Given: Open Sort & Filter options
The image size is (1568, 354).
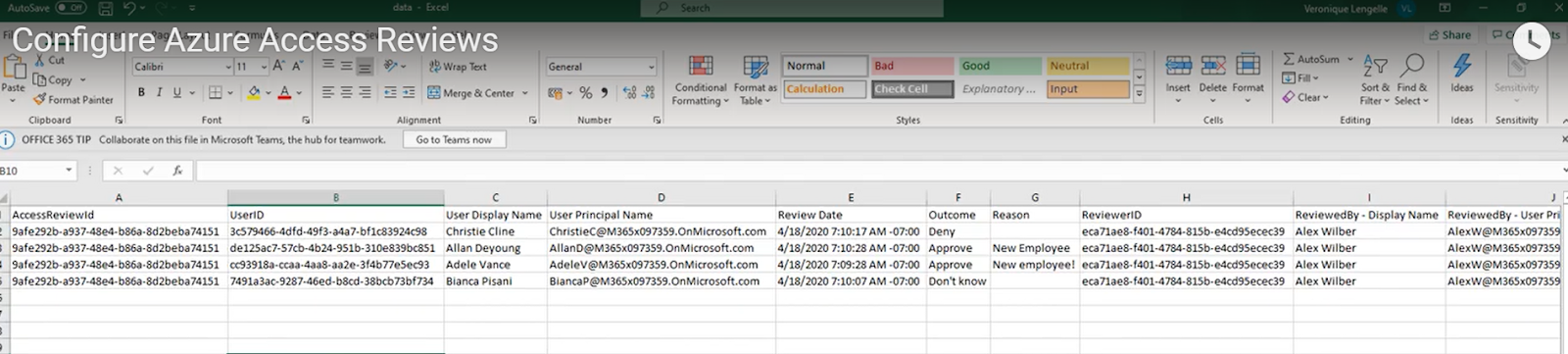Looking at the screenshot, I should (1375, 80).
